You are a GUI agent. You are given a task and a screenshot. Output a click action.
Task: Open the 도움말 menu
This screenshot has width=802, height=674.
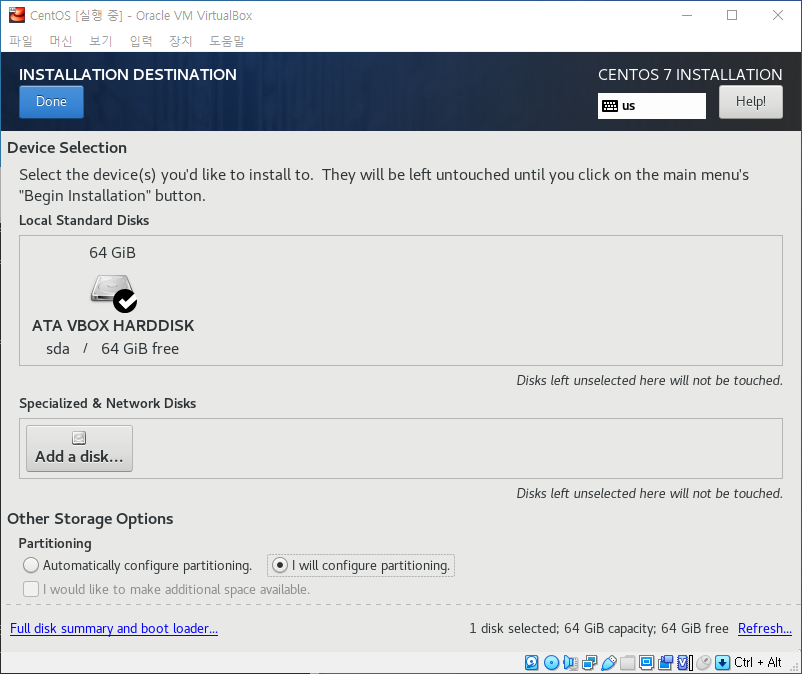227,41
